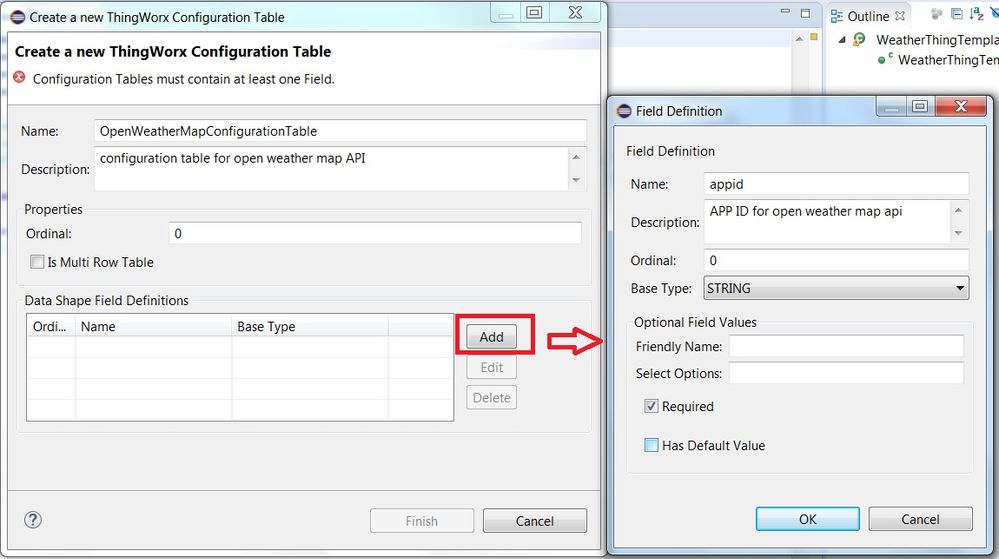Viewport: 999px width, 559px height.
Task: Click the green constructor dot icon in Outline
Action: point(882,60)
